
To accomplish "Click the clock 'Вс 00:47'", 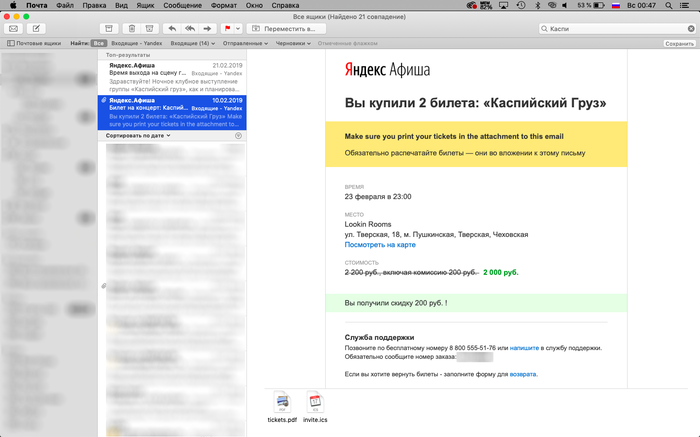I will [642, 5].
